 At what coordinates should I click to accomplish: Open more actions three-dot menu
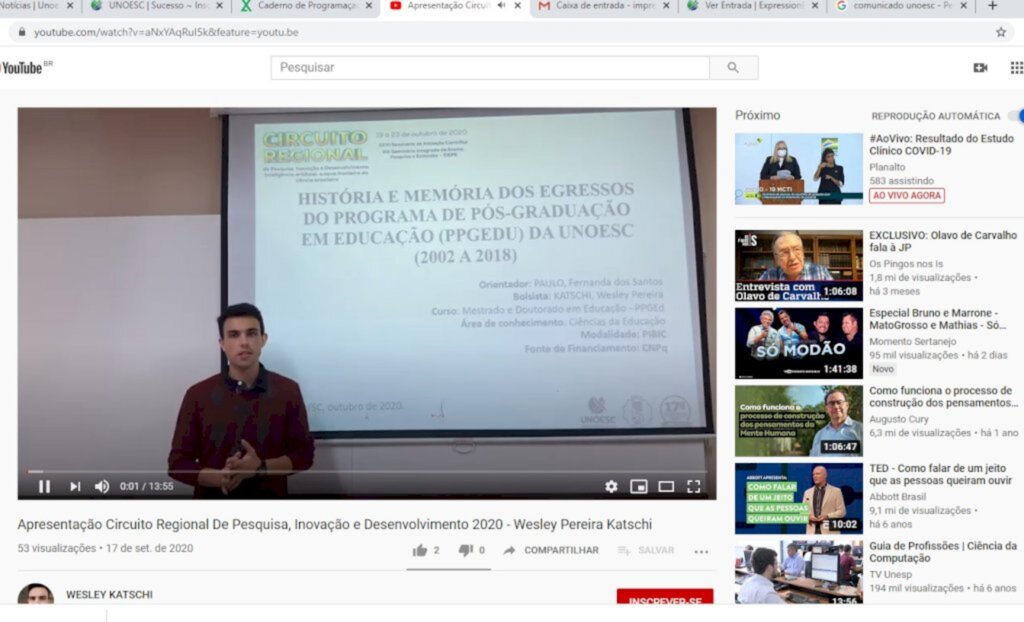(701, 551)
